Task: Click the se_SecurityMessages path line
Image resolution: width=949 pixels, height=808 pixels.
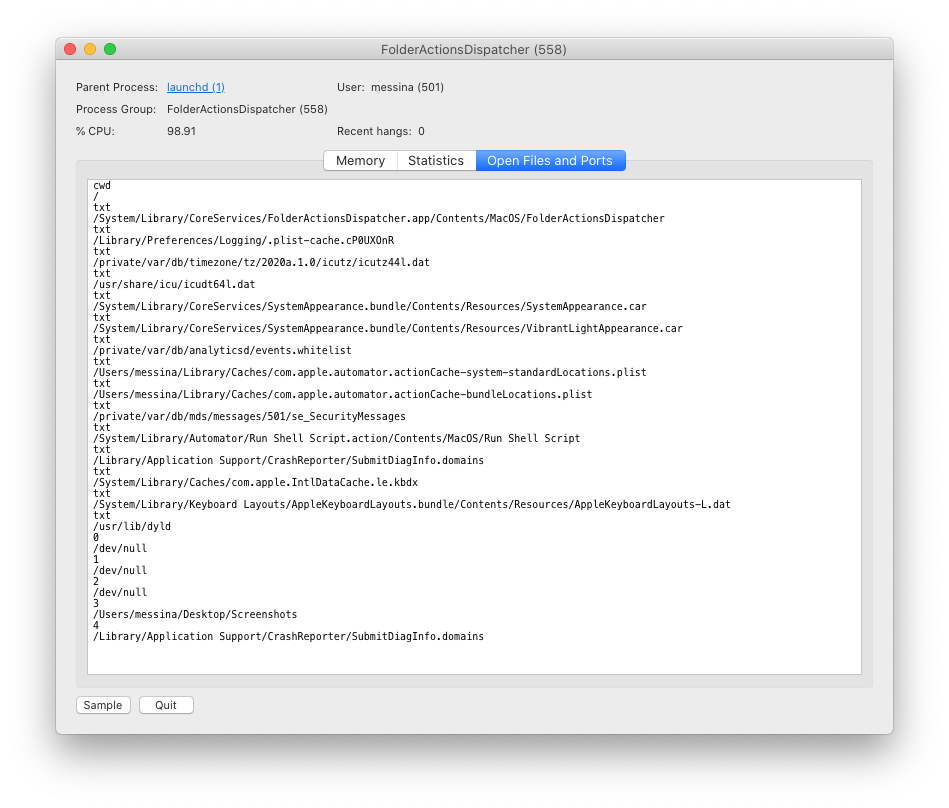Action: pyautogui.click(x=249, y=416)
